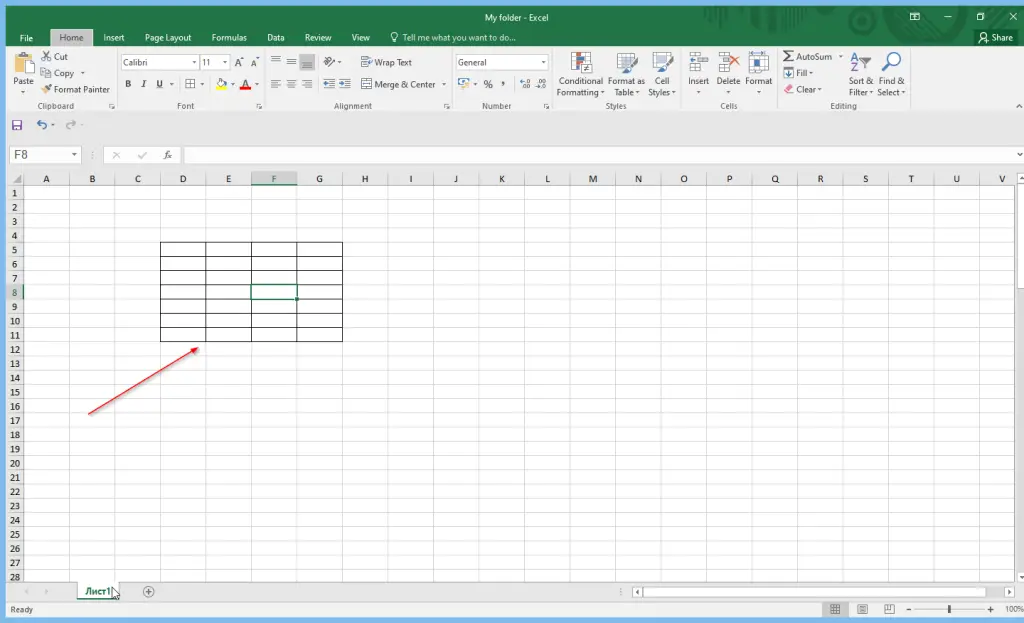Open Conditional Formatting

tap(580, 74)
